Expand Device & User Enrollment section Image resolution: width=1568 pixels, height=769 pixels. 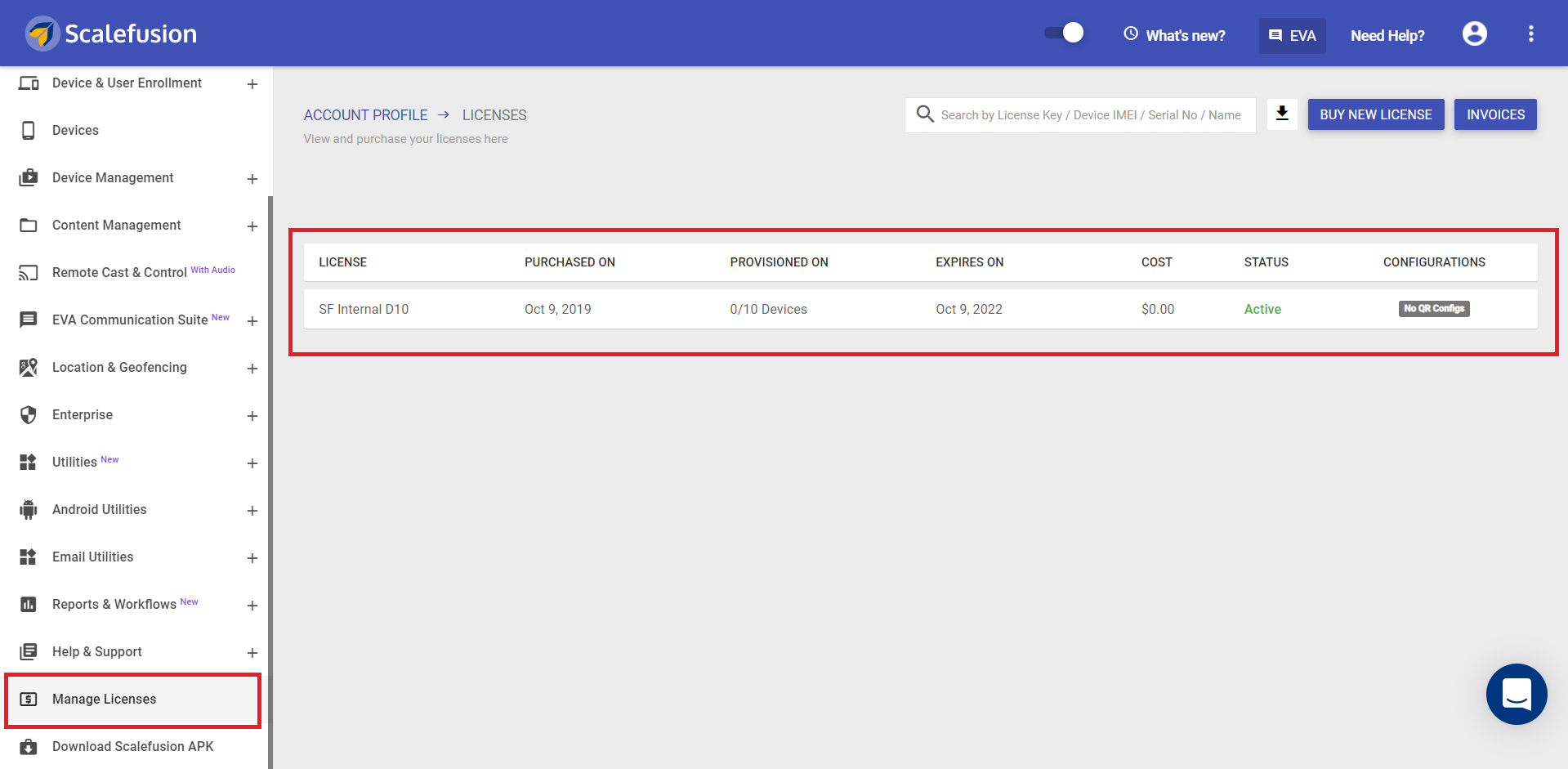coord(252,84)
